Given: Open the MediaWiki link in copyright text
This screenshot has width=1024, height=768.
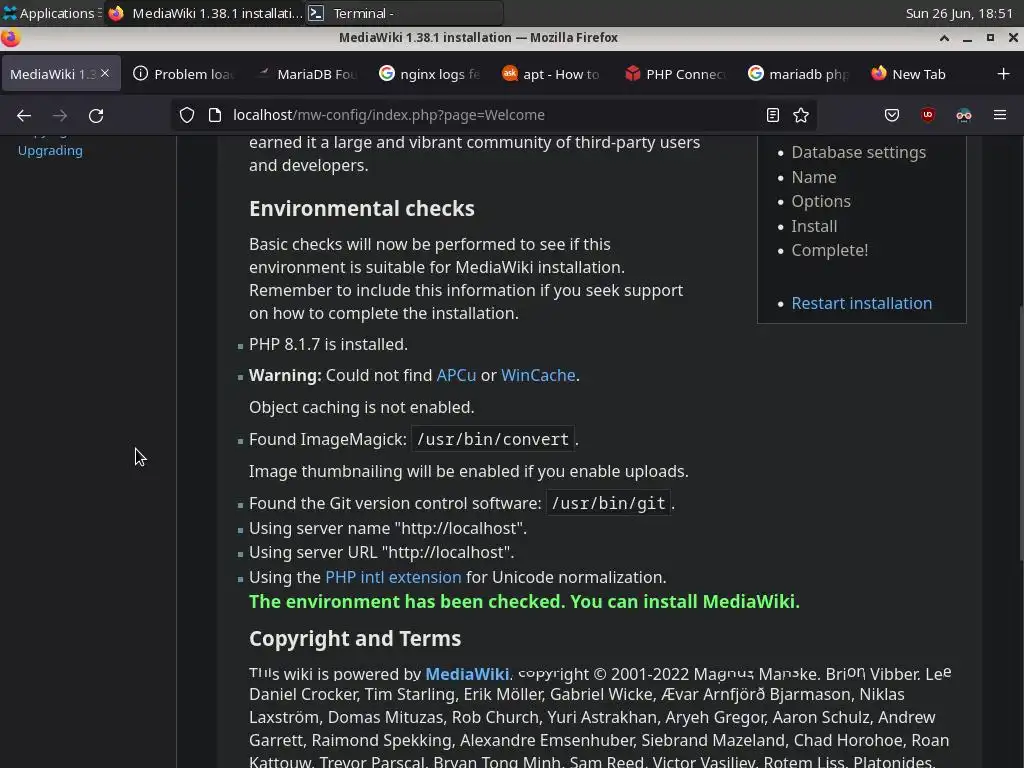Looking at the screenshot, I should tap(467, 674).
